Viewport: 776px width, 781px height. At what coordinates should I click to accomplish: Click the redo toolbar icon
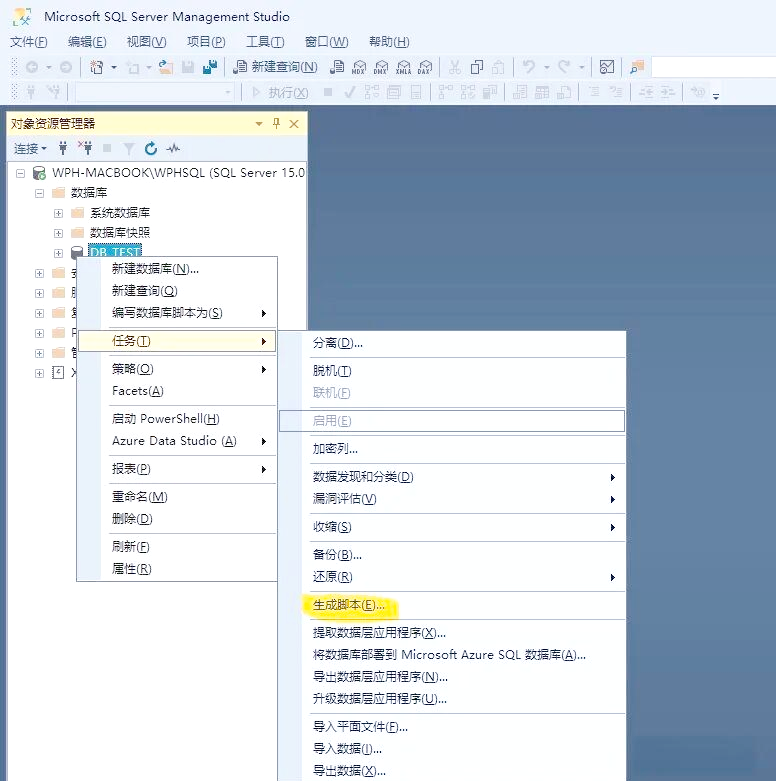[564, 66]
